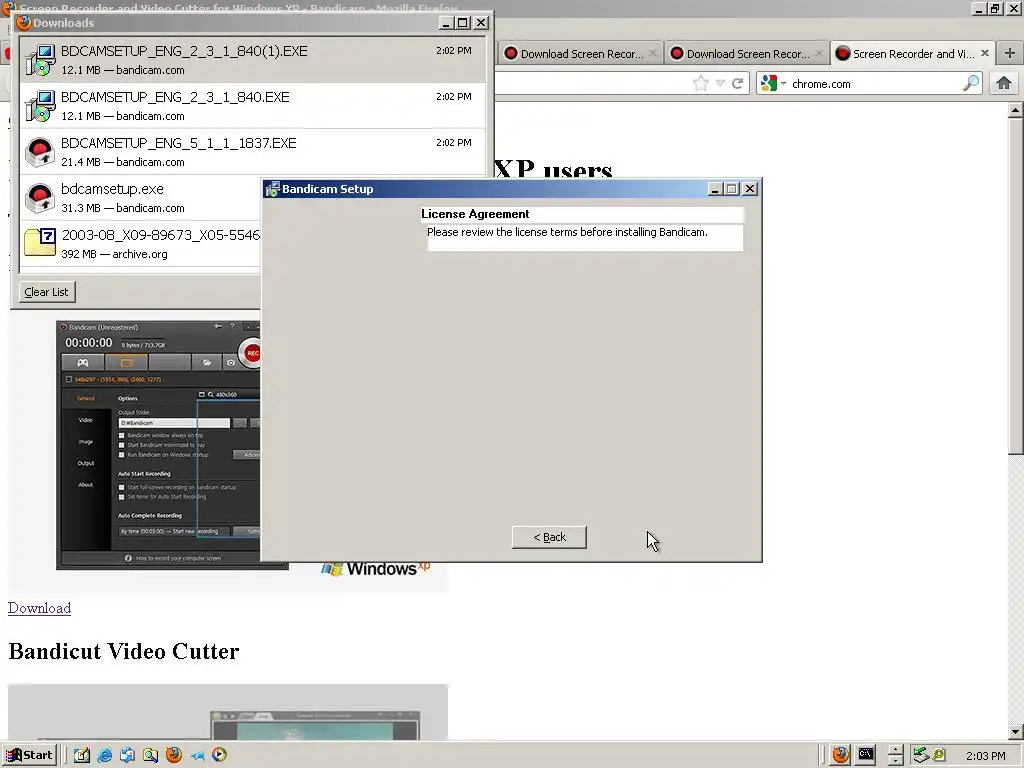Click the Bandicam screenshot thumbnail
Screen dimensions: 1024x768
click(158, 445)
